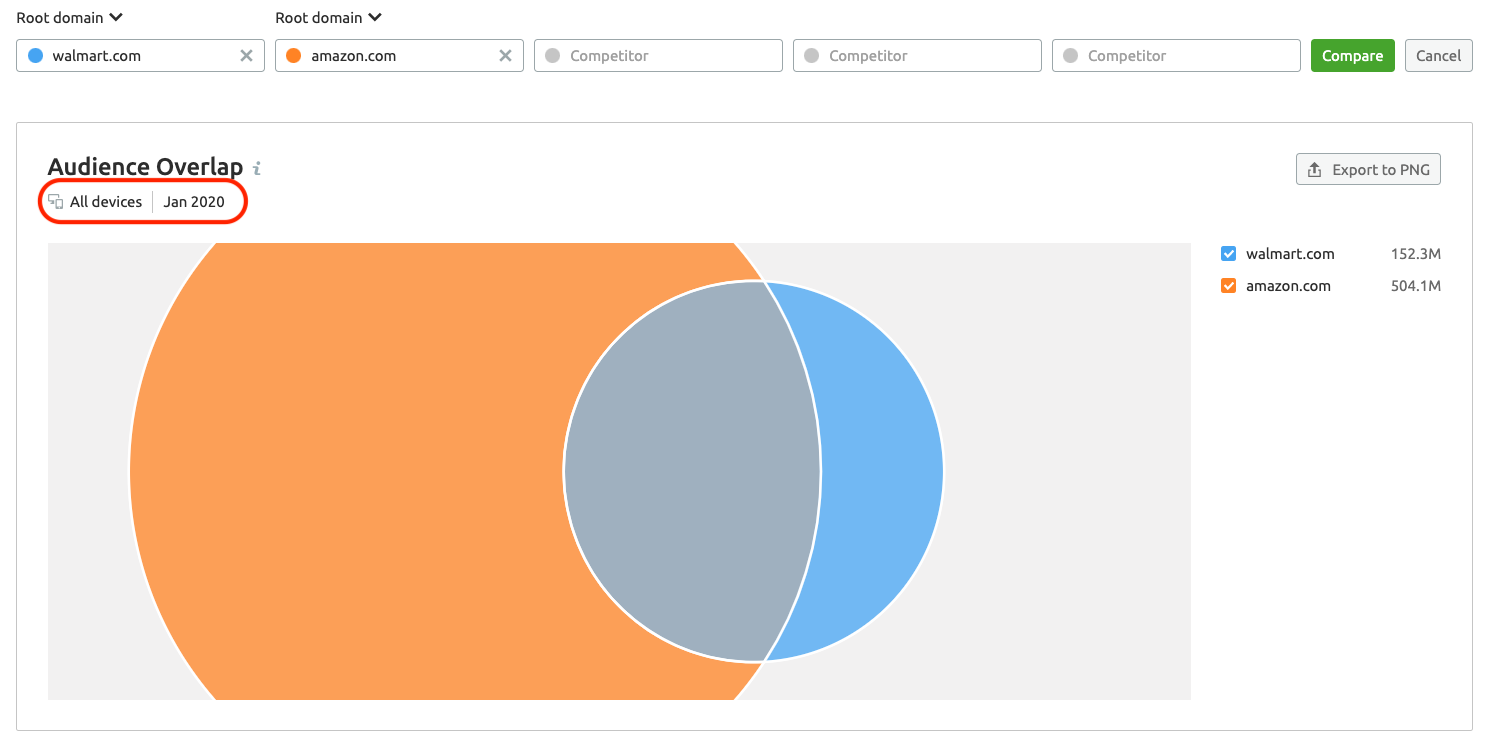Click the gray overlap region of the Venn diagram
The image size is (1492, 749).
pos(690,470)
